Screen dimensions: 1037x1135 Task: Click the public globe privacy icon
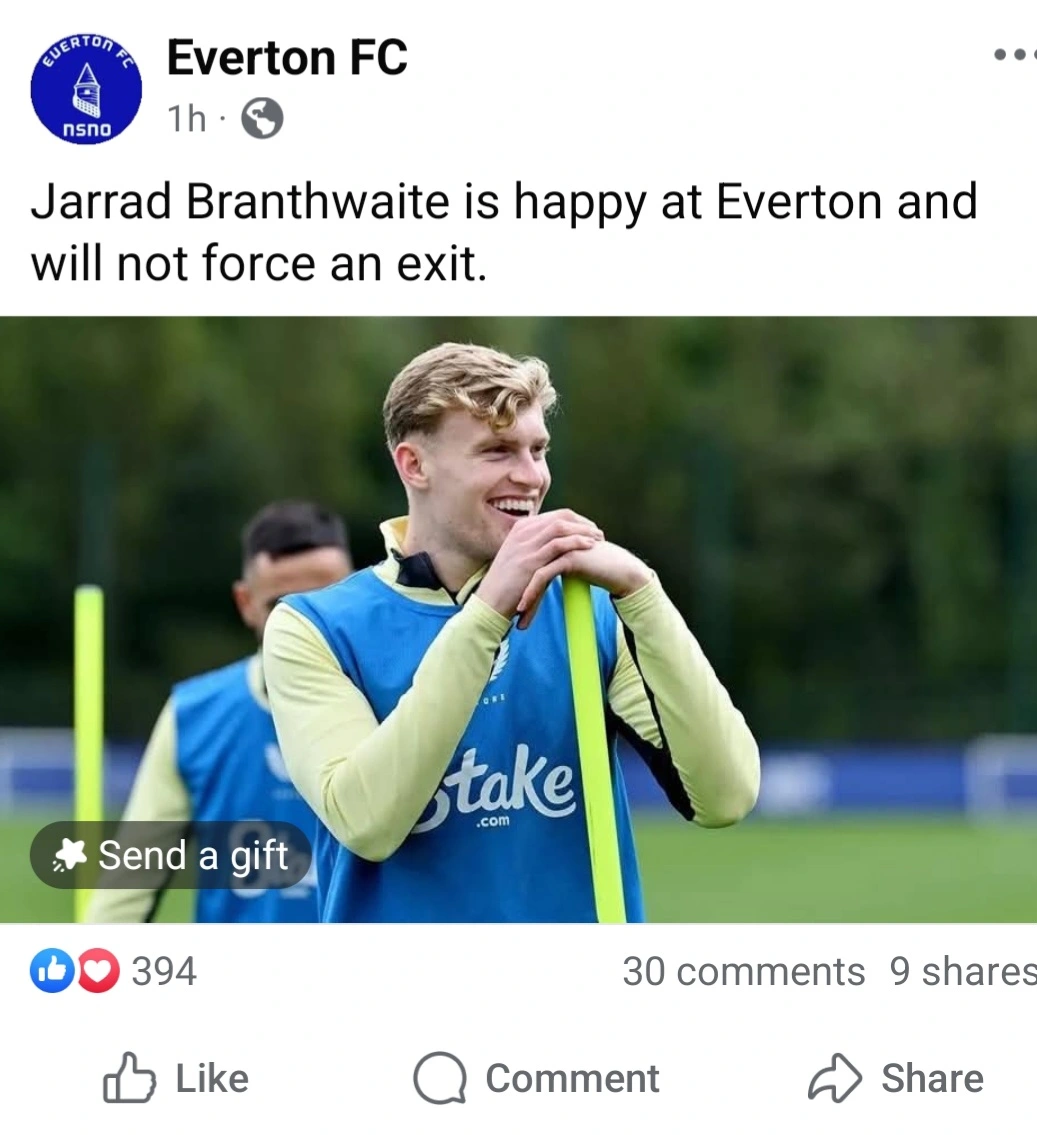click(262, 119)
